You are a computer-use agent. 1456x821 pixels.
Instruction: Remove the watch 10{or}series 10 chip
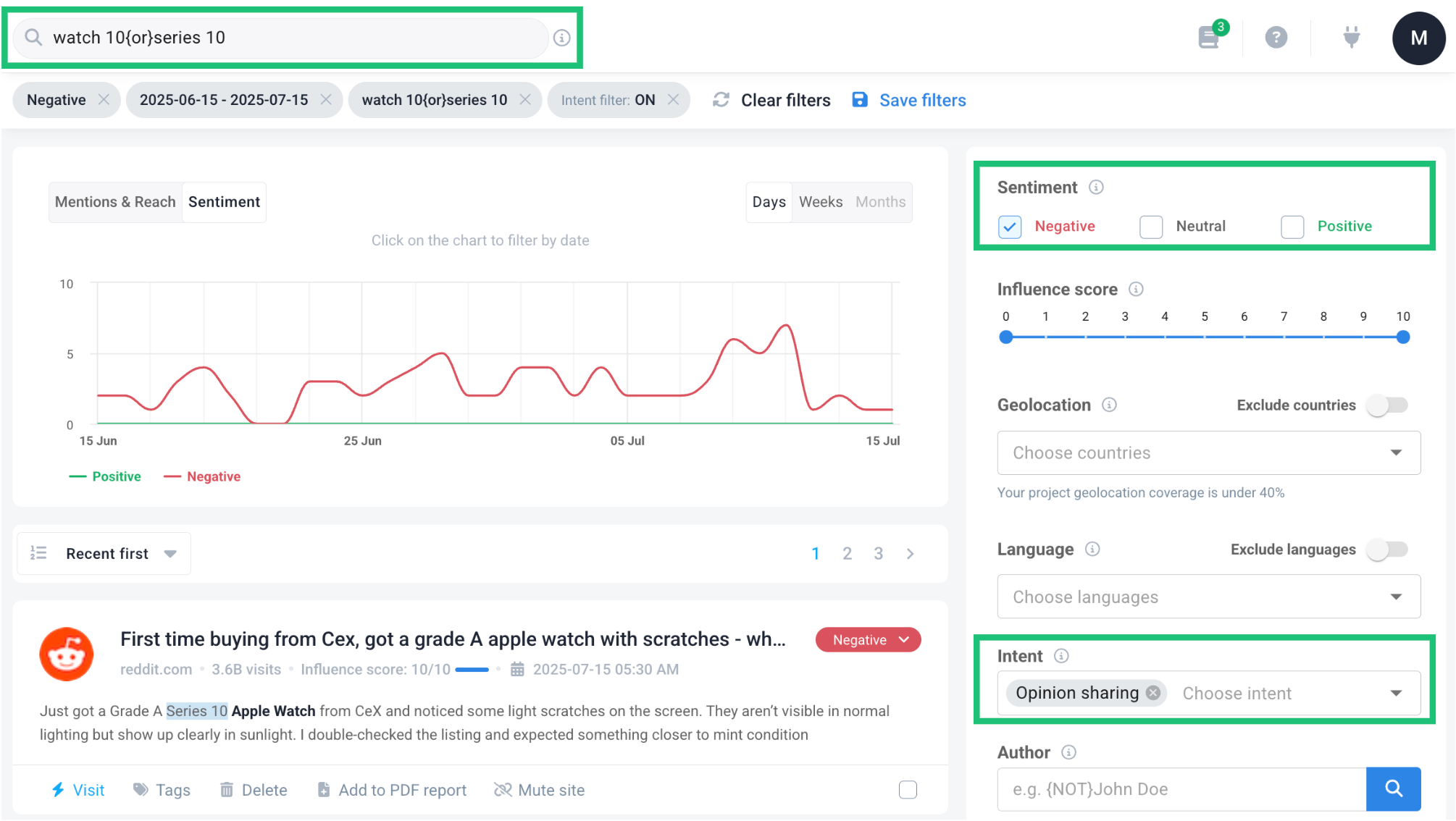click(525, 100)
